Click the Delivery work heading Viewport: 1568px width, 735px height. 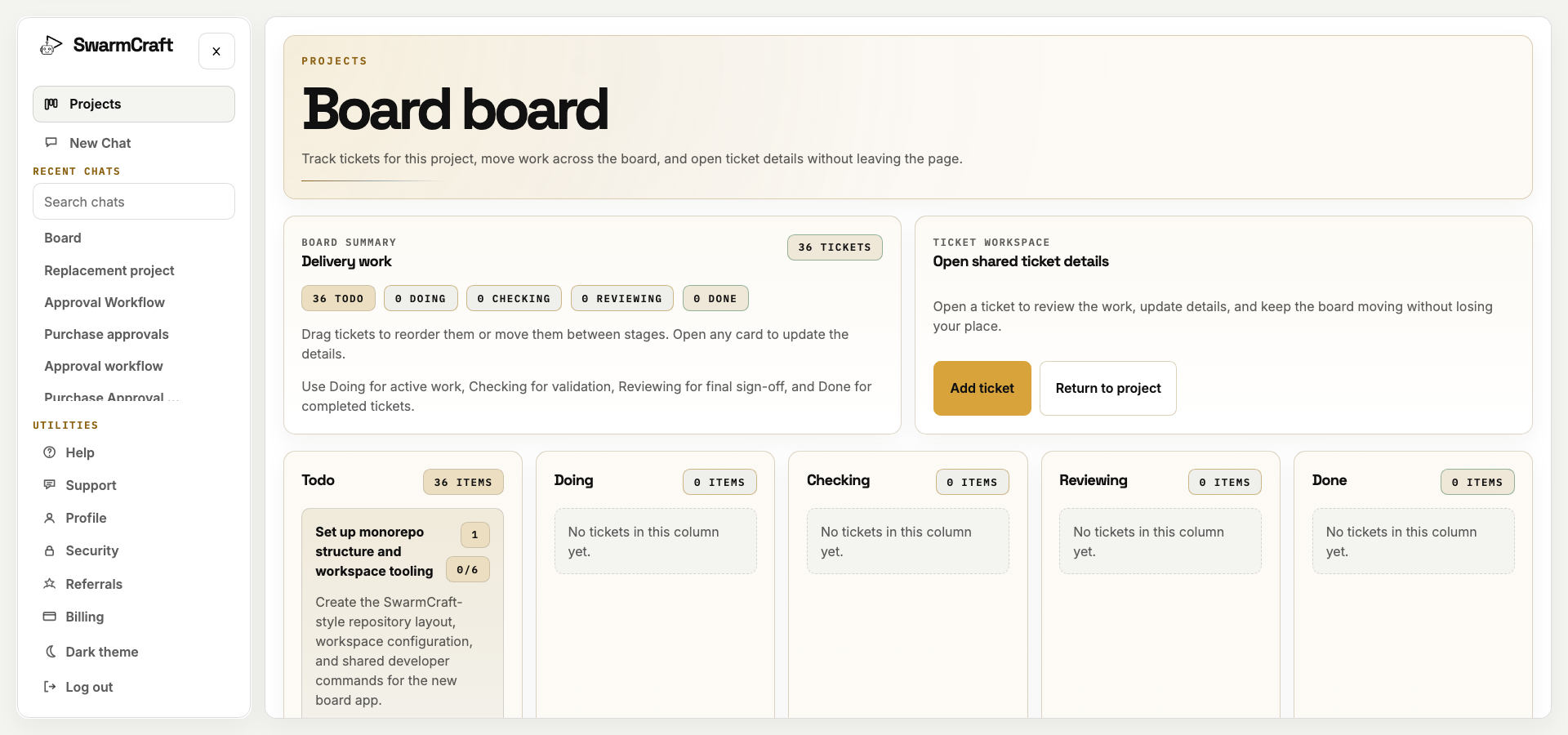point(346,261)
